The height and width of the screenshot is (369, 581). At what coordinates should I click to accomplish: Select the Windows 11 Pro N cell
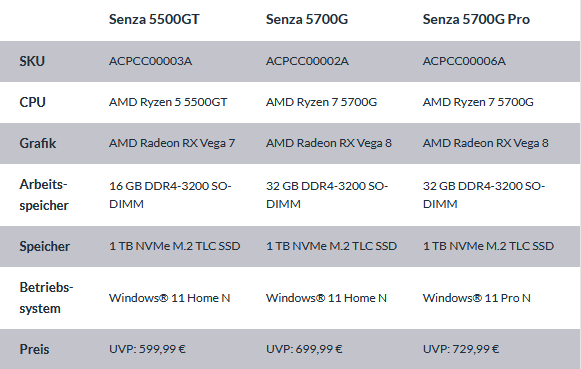[x=477, y=298]
